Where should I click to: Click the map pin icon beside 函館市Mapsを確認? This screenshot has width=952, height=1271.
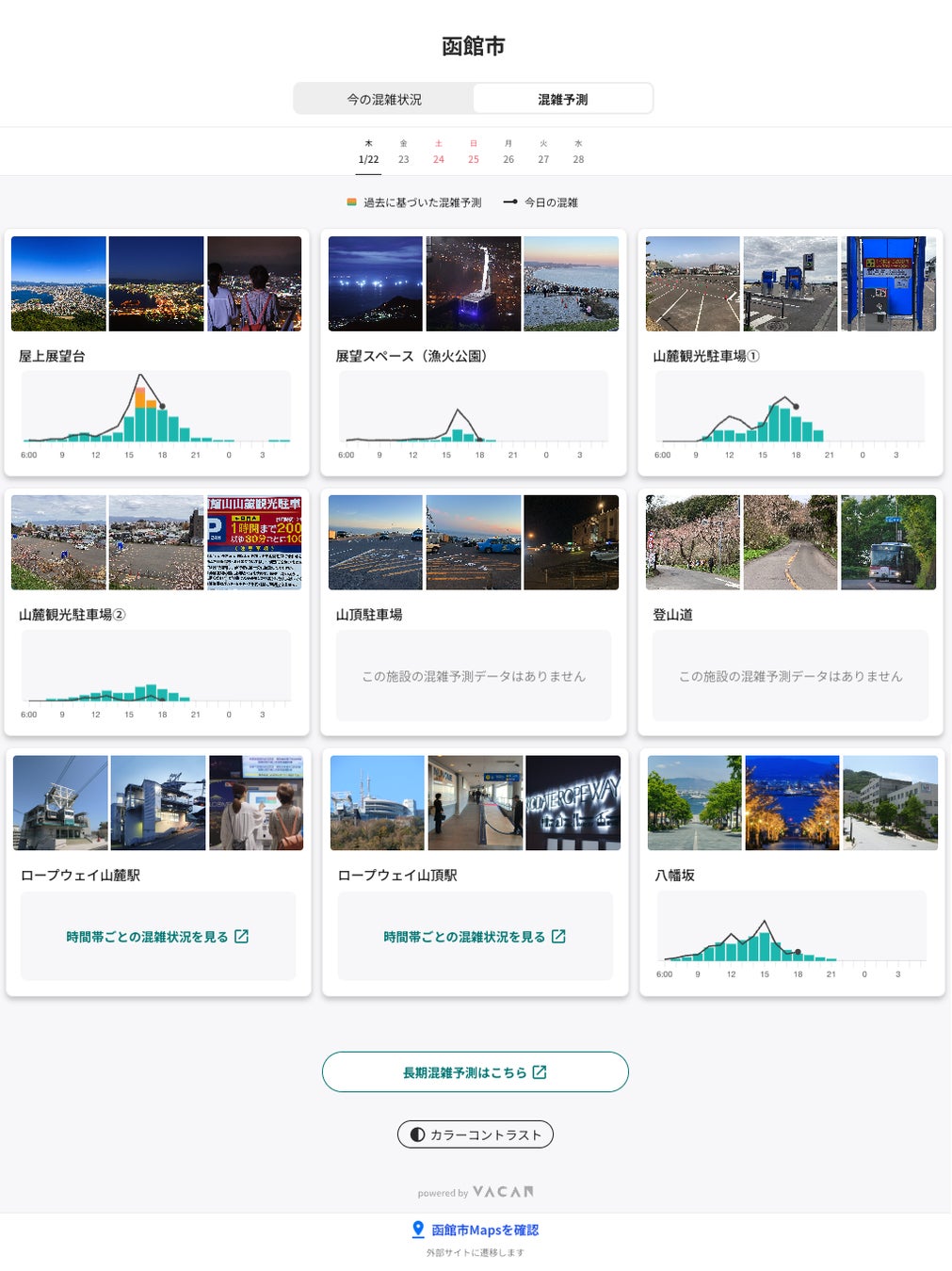416,1229
